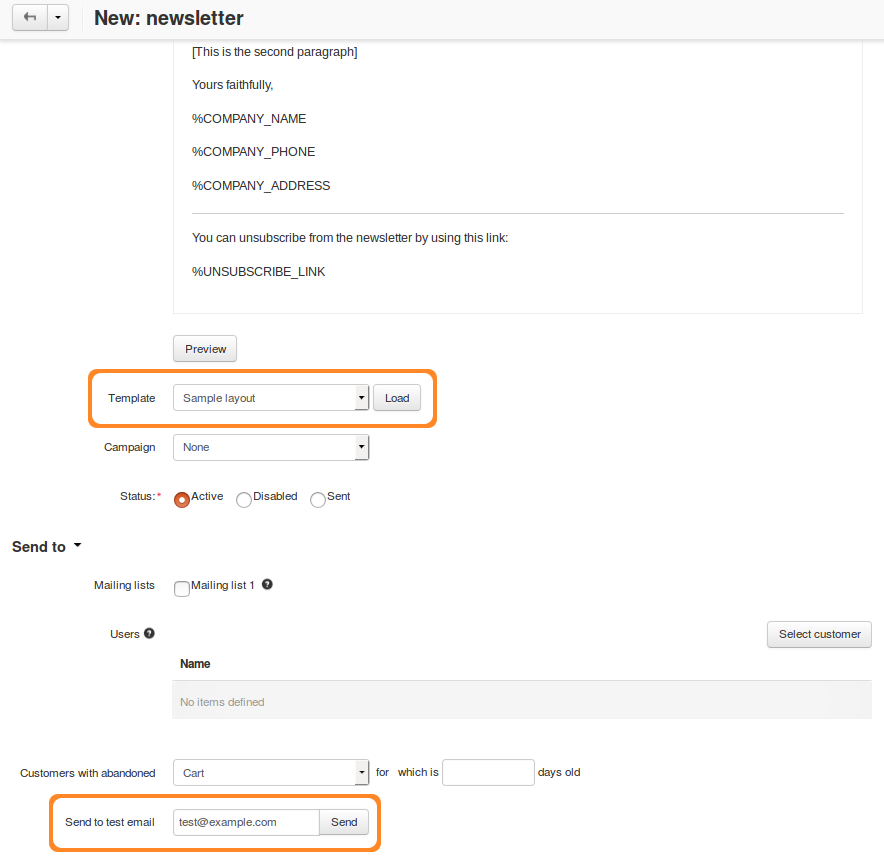Click the help icon next to Mailing list 1
Image resolution: width=884 pixels, height=858 pixels.
[267, 585]
